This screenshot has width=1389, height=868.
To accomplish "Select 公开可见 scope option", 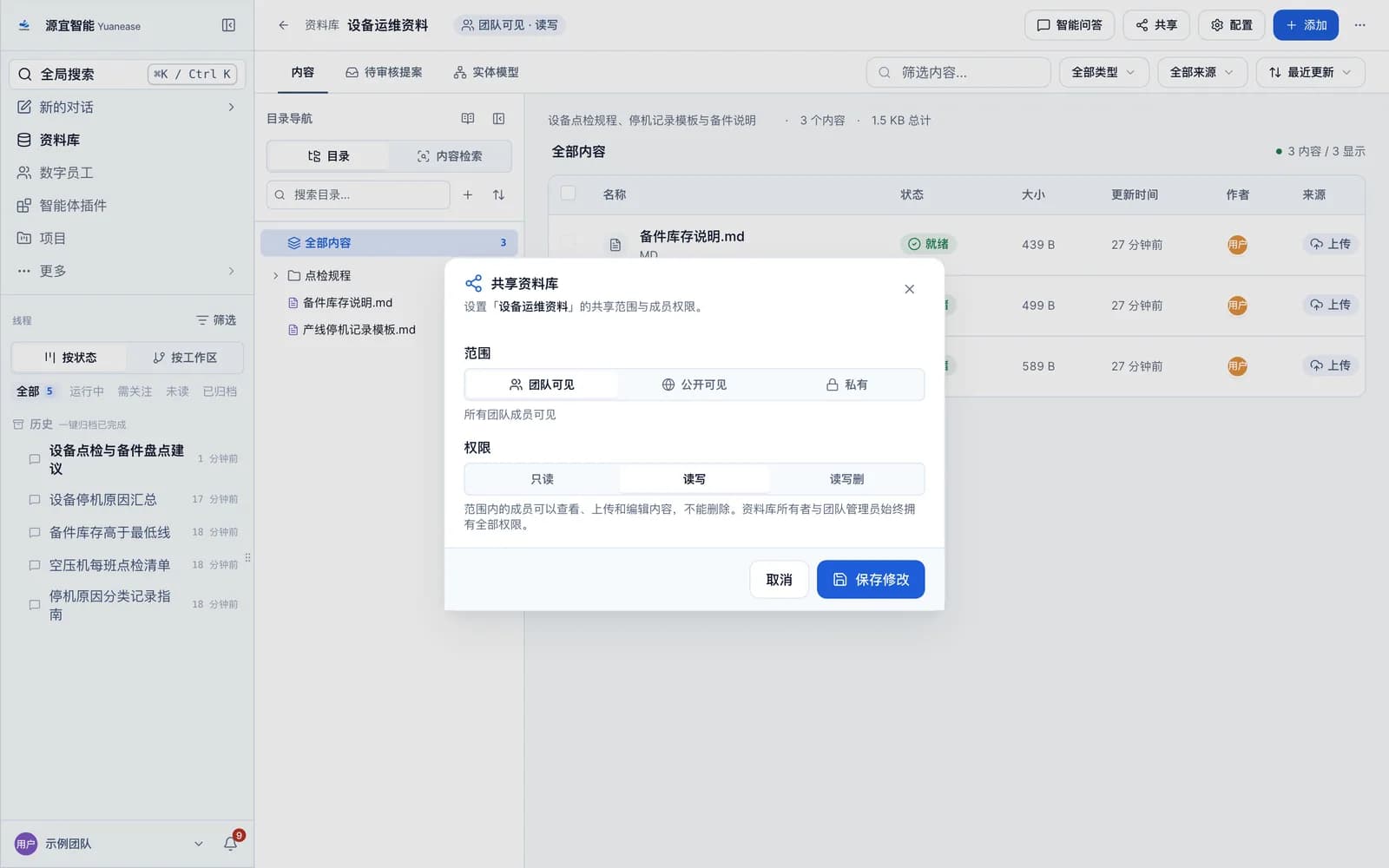I will coord(694,385).
